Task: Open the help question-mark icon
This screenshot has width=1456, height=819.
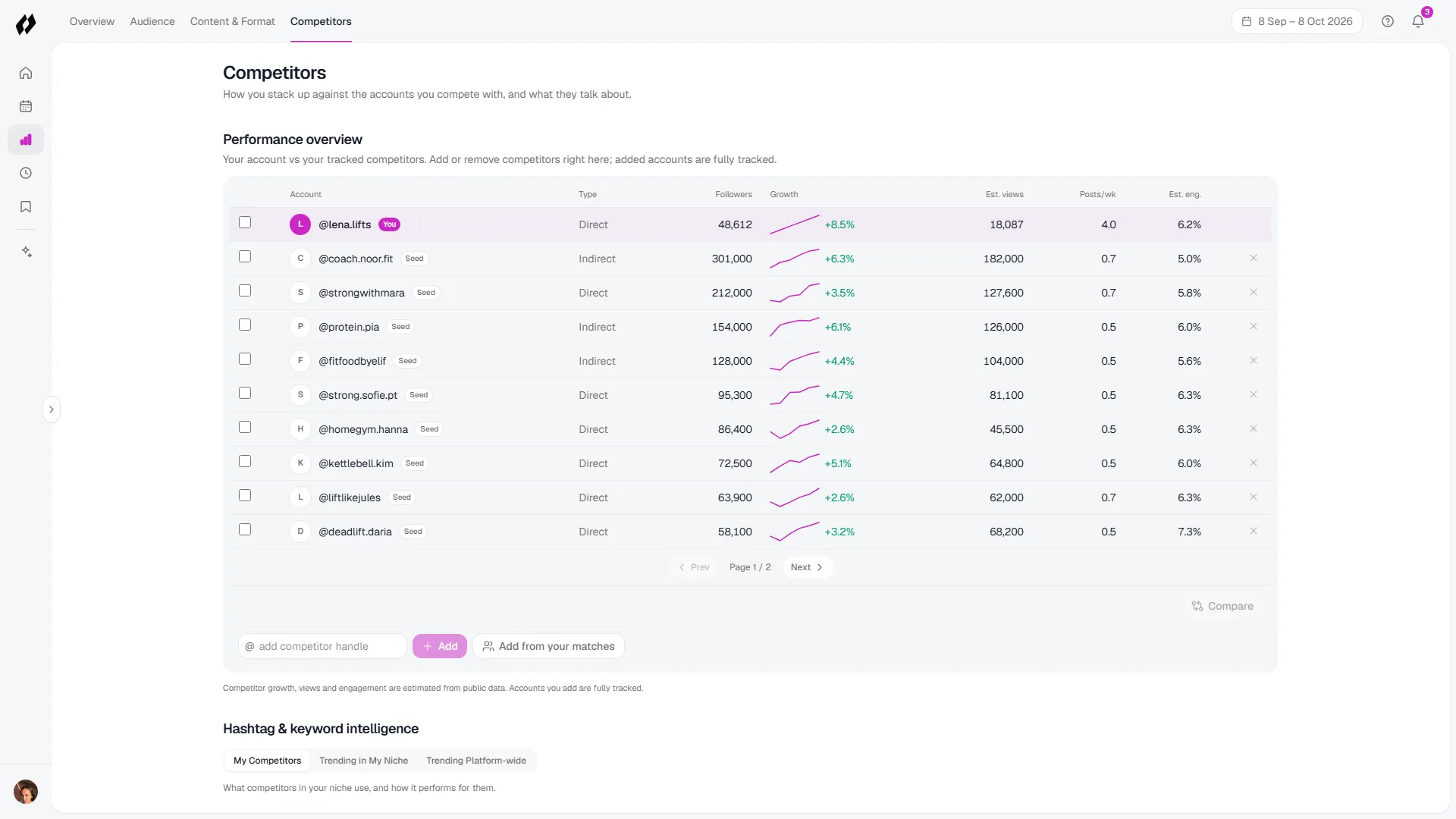Action: [x=1388, y=21]
